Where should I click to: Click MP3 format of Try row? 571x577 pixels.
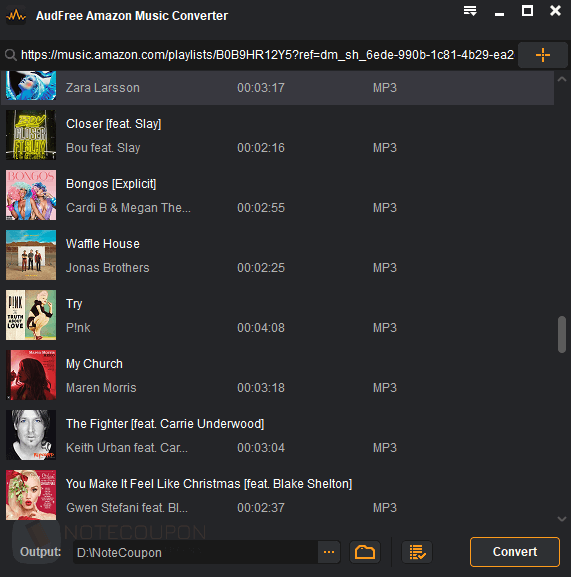tap(385, 328)
